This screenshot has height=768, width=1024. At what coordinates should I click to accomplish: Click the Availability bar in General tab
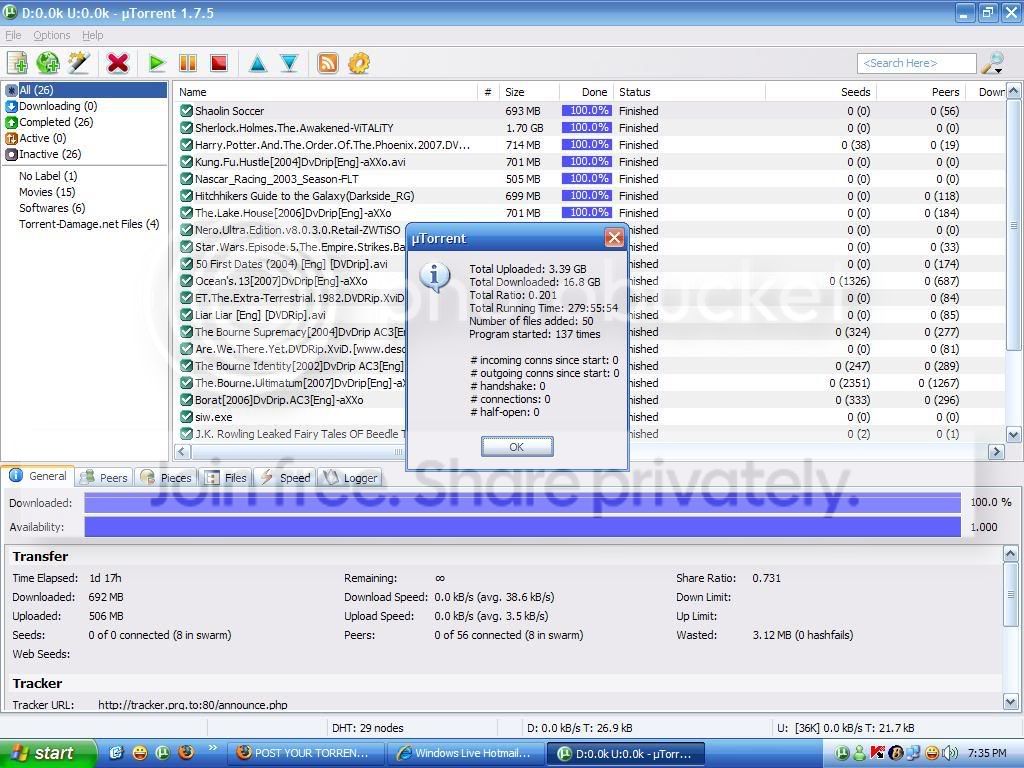point(522,527)
